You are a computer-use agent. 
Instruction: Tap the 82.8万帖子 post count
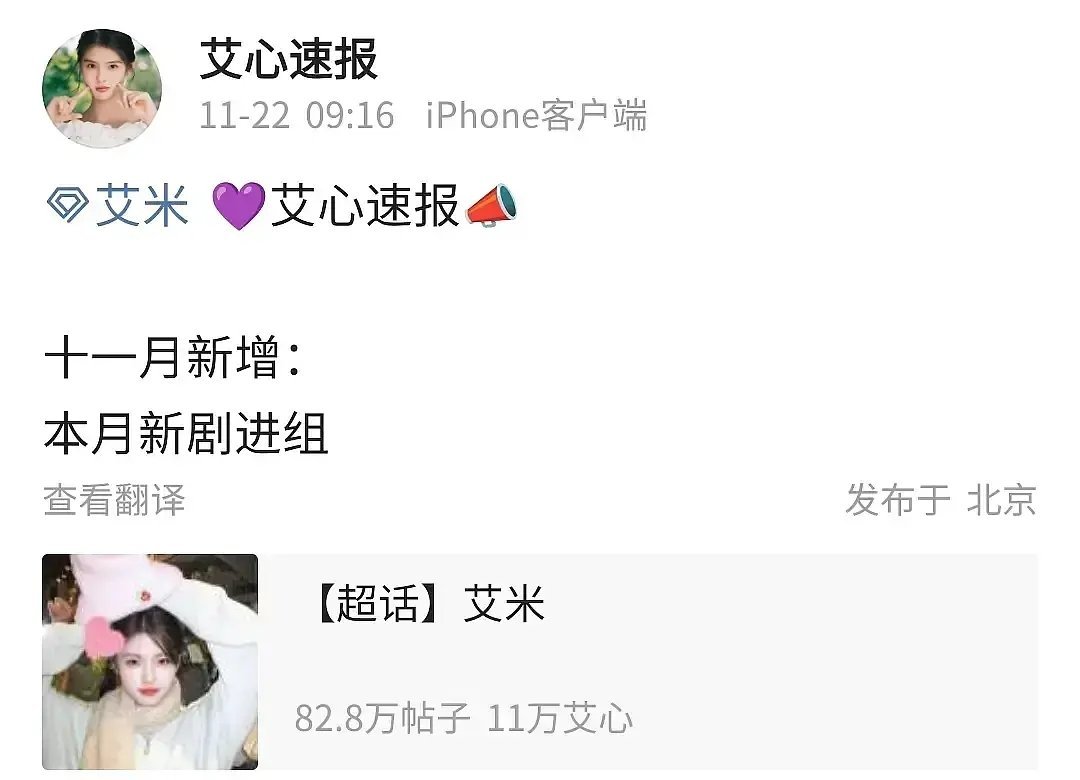coord(382,718)
